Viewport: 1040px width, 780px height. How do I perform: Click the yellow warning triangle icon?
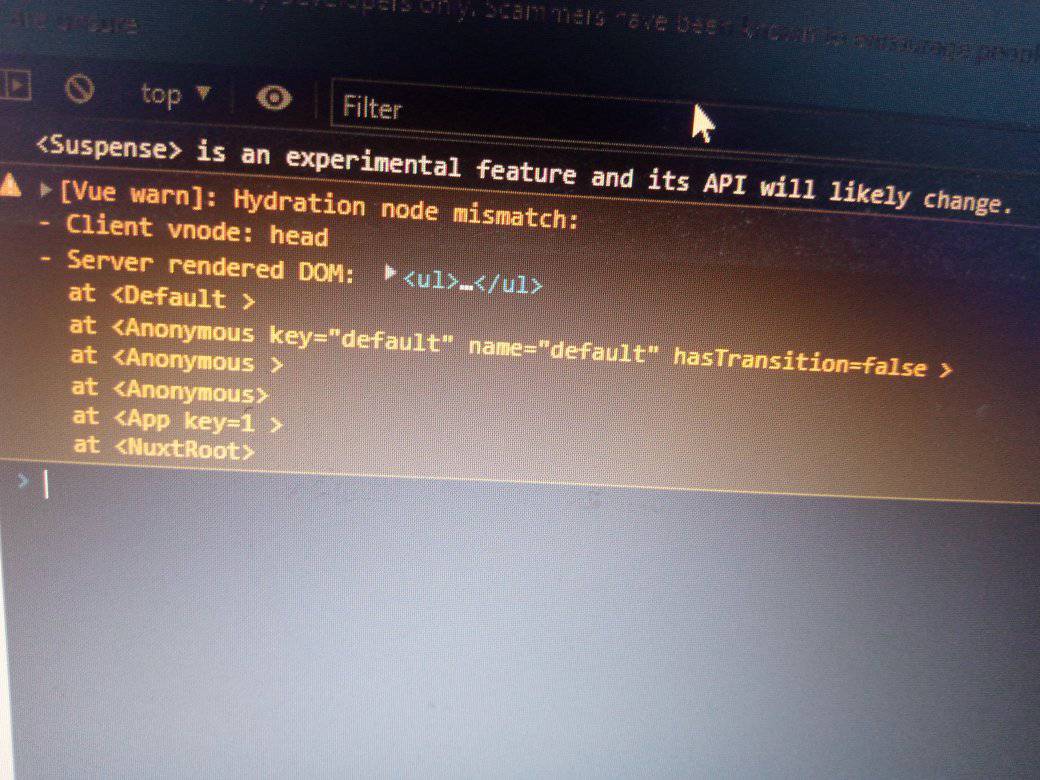click(x=10, y=185)
